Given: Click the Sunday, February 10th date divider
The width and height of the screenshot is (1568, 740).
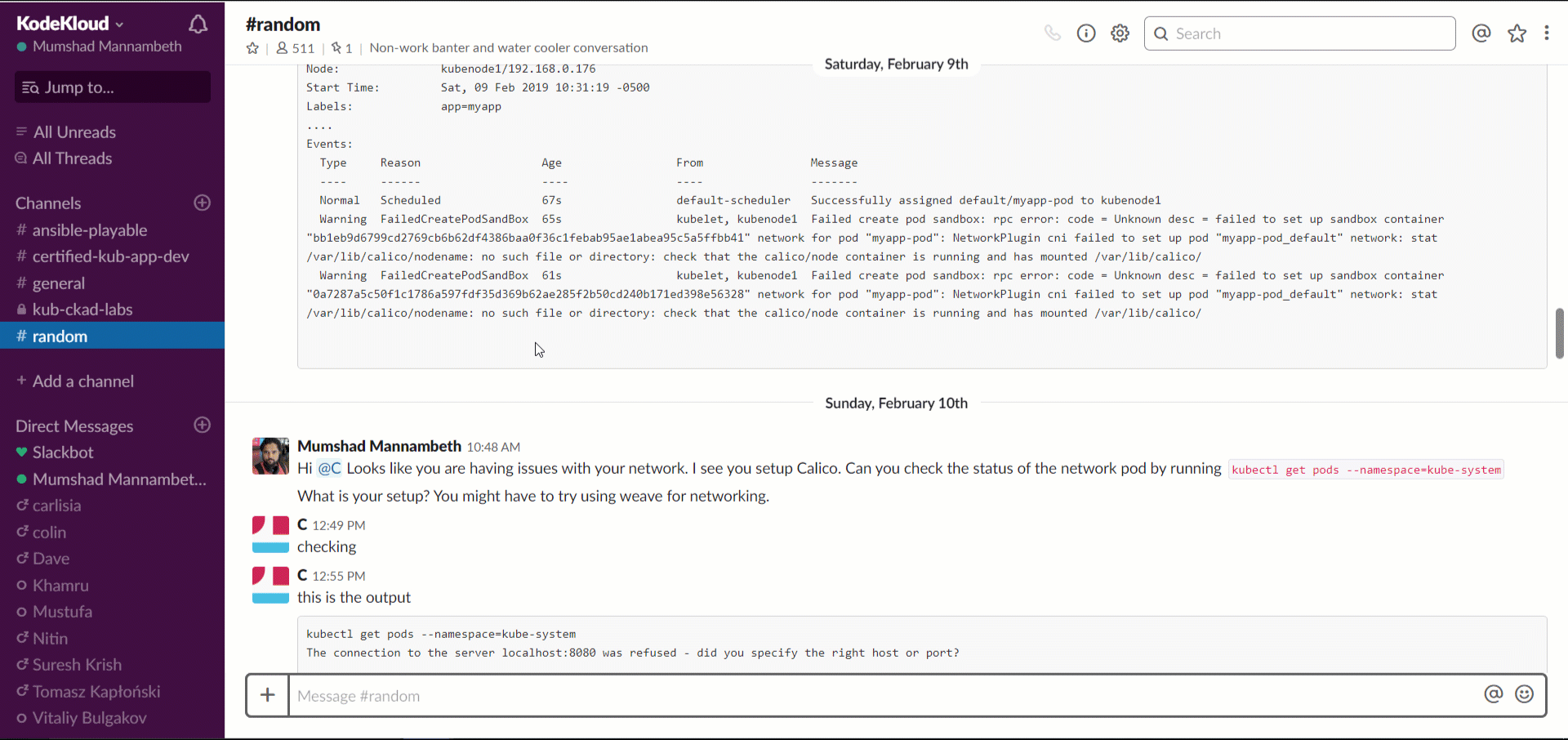Looking at the screenshot, I should [x=896, y=403].
